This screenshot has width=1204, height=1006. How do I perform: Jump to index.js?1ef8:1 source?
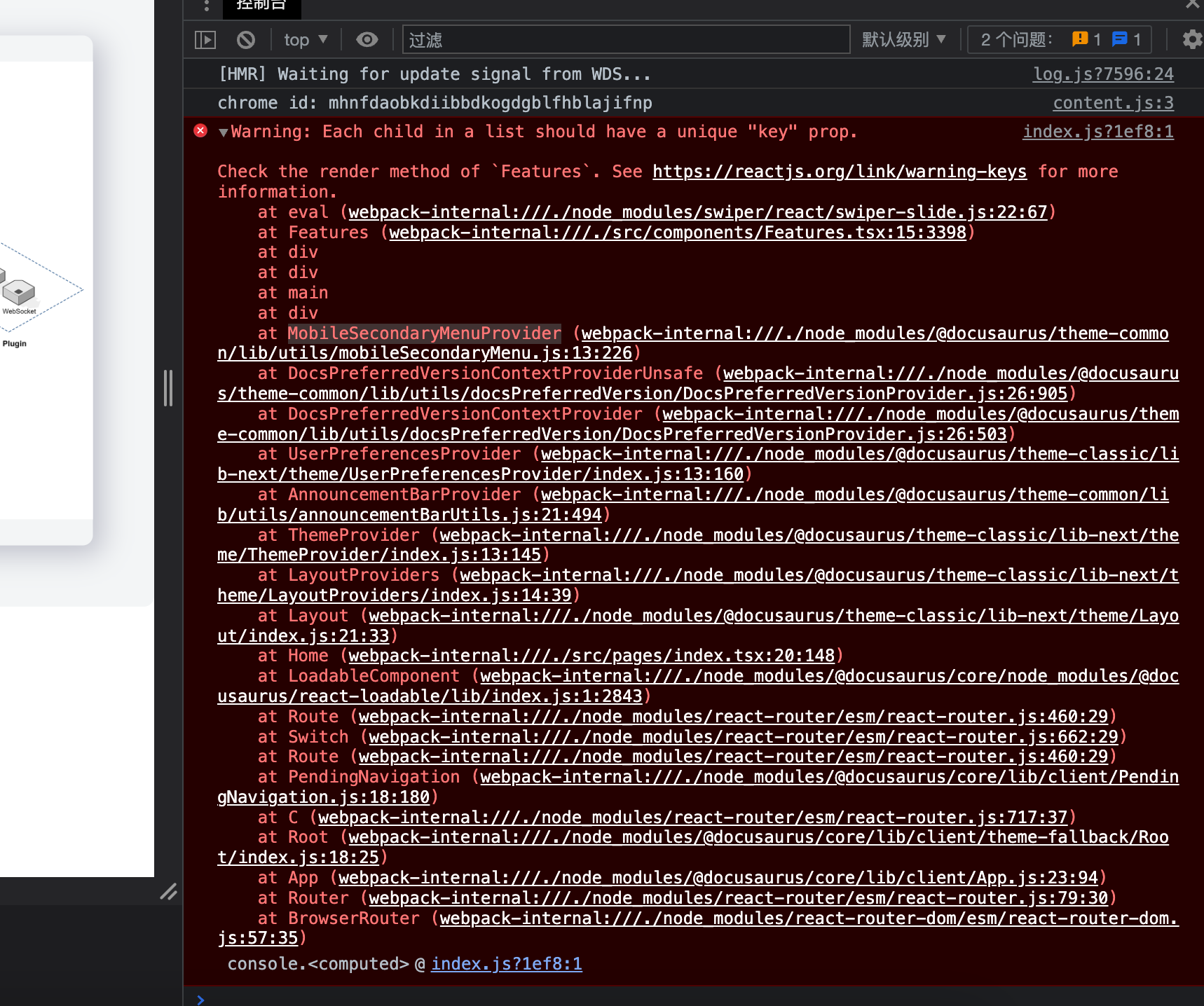point(1097,131)
